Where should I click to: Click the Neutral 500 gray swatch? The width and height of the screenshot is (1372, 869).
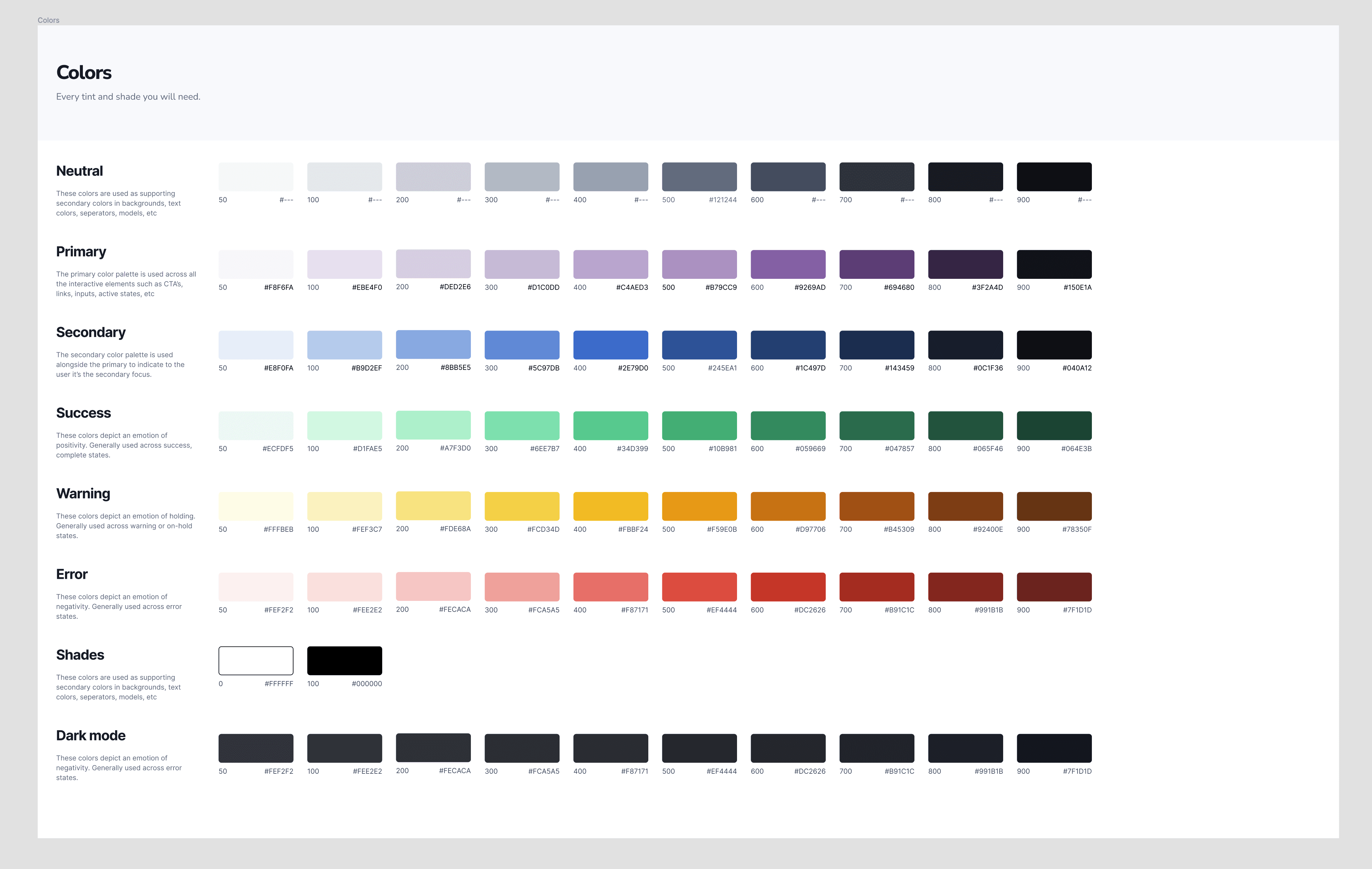[699, 177]
